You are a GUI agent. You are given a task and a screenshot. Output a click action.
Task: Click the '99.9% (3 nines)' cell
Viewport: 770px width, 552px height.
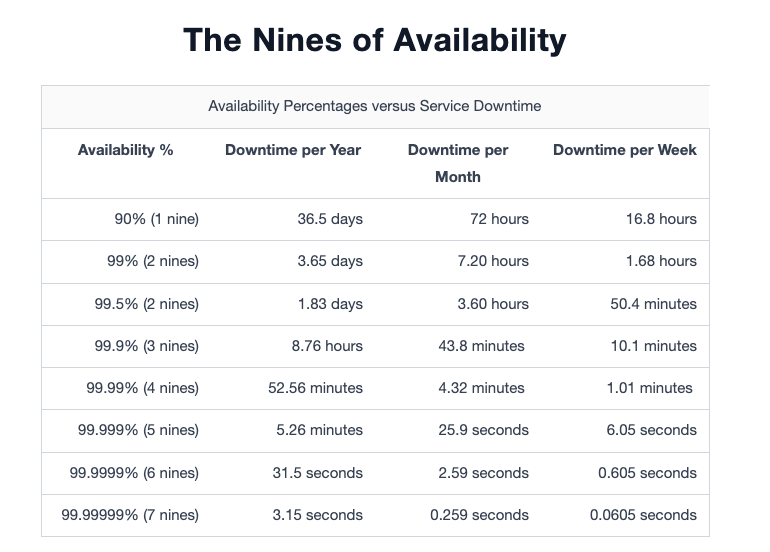(x=146, y=346)
